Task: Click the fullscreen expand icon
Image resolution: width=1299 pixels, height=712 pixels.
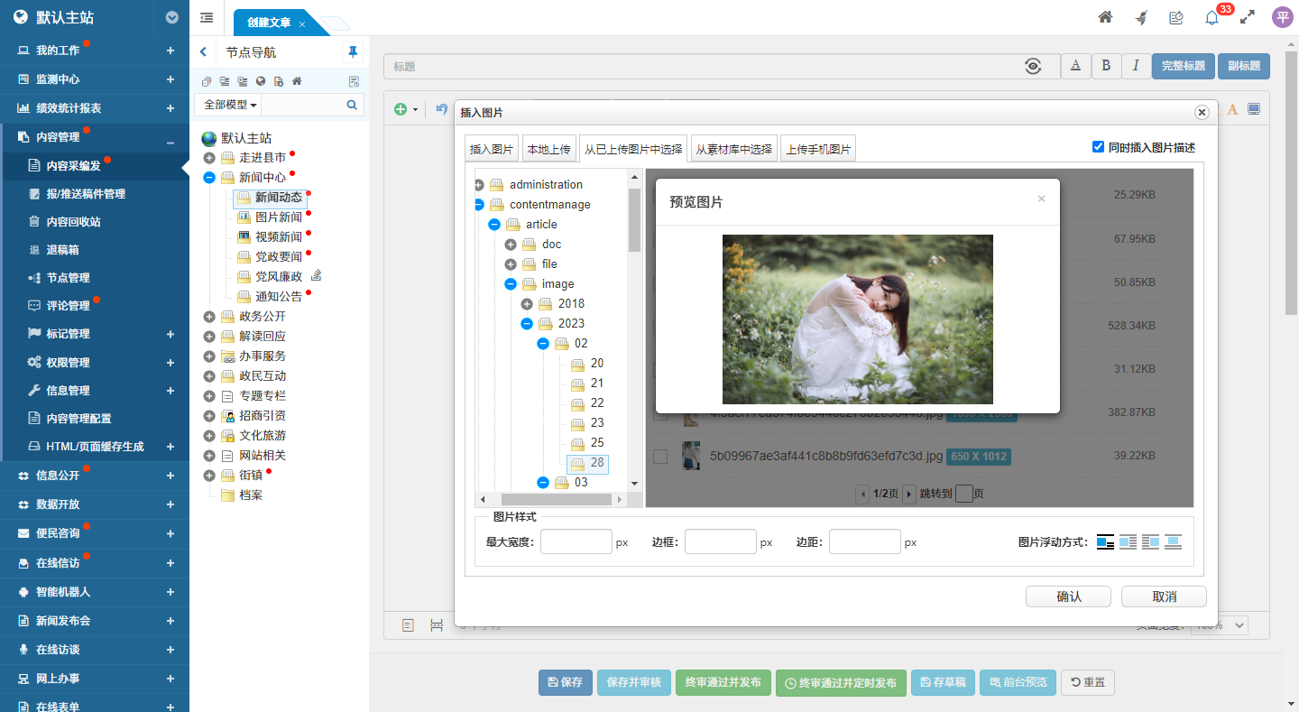Action: tap(1247, 17)
